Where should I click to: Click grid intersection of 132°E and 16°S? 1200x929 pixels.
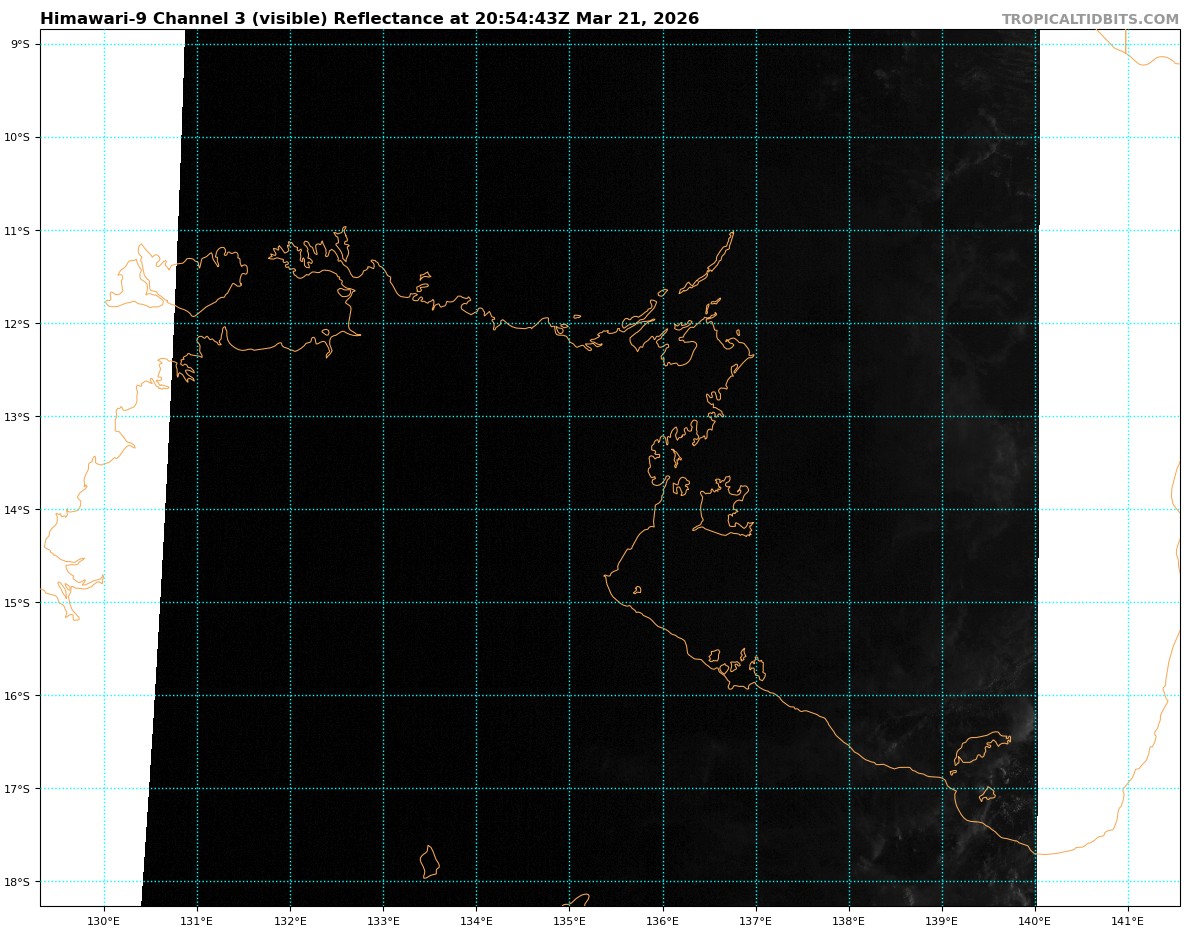290,696
